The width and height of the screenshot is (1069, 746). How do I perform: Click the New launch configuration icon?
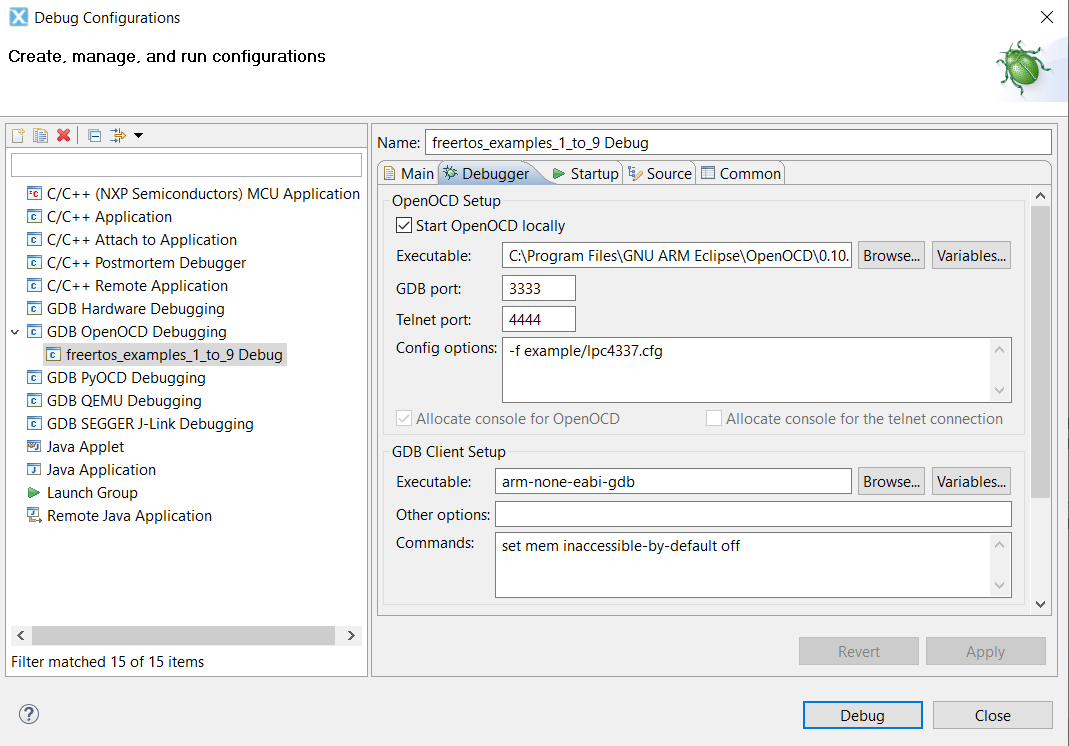coord(18,135)
